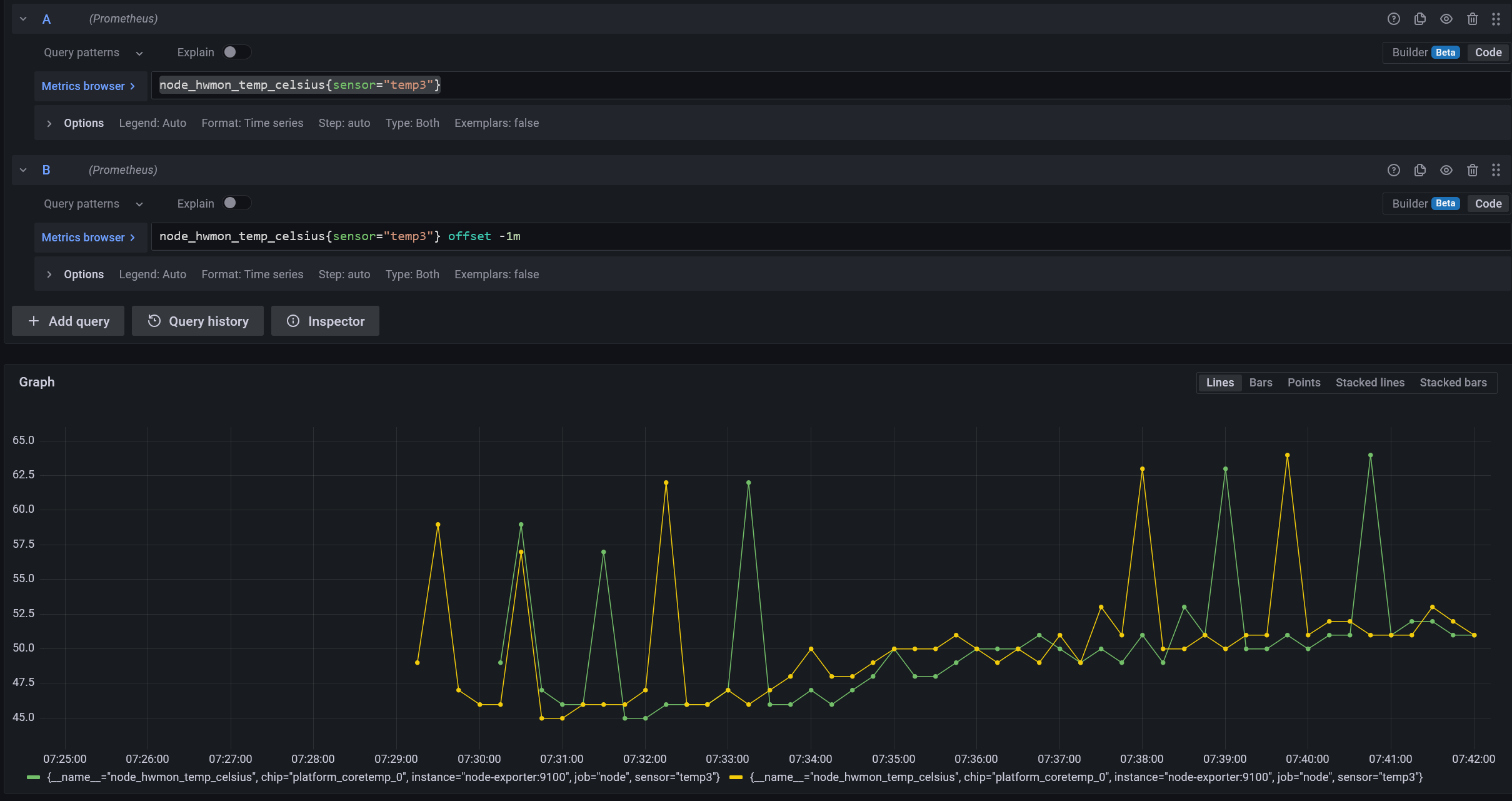Grab the drag handle of query B
This screenshot has width=1512, height=801.
[x=1496, y=169]
